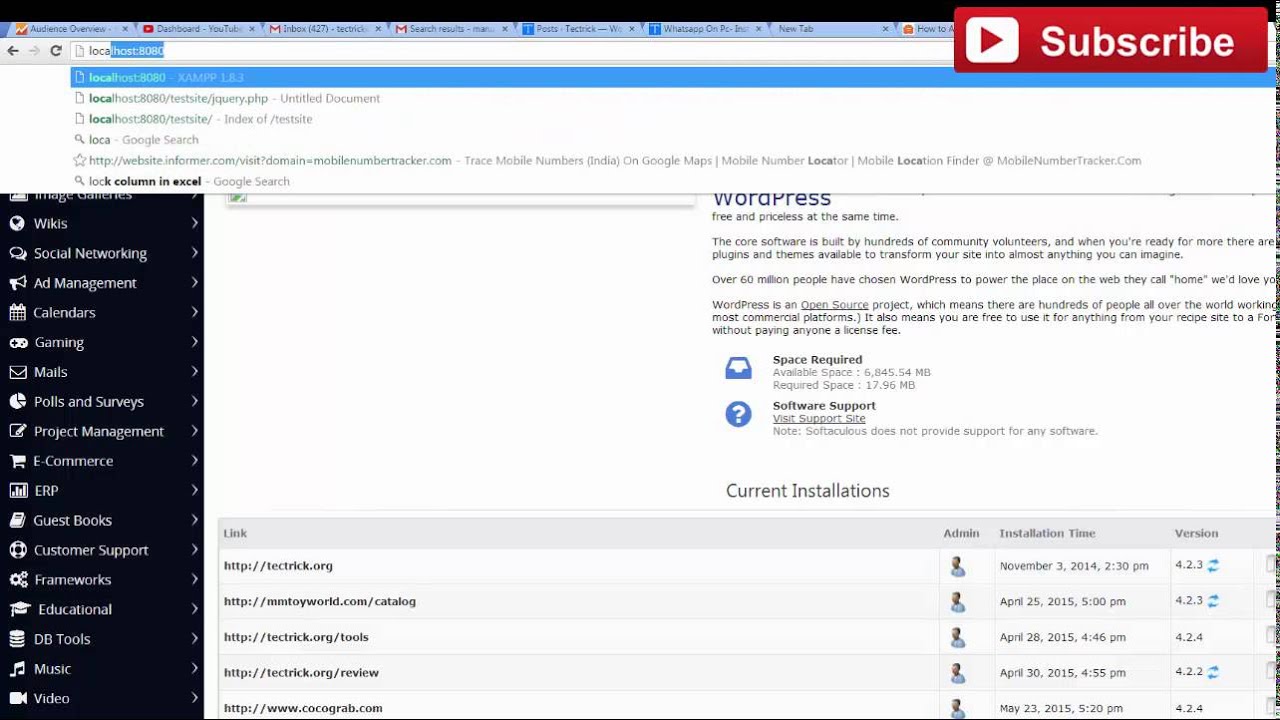
Task: Click the Mails envelope icon
Action: tap(17, 372)
